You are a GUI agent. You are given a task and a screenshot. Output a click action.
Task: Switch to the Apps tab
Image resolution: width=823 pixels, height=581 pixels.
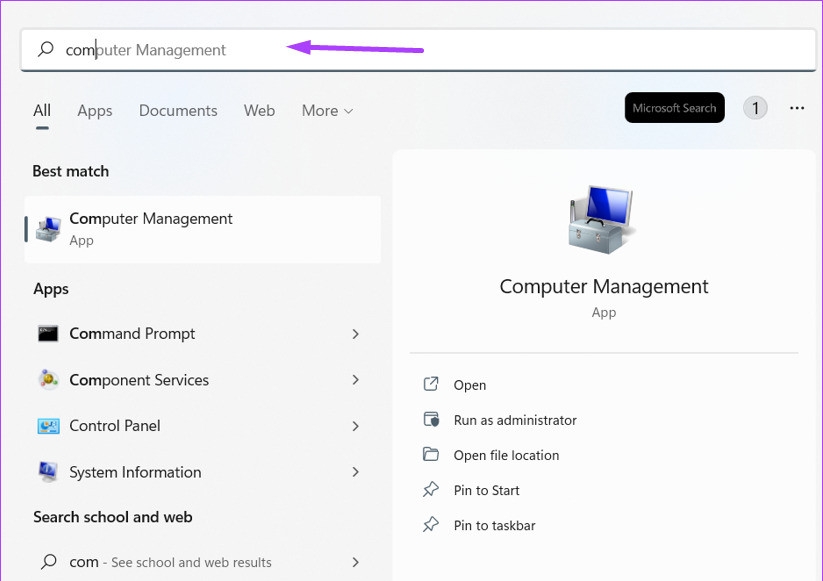point(94,110)
